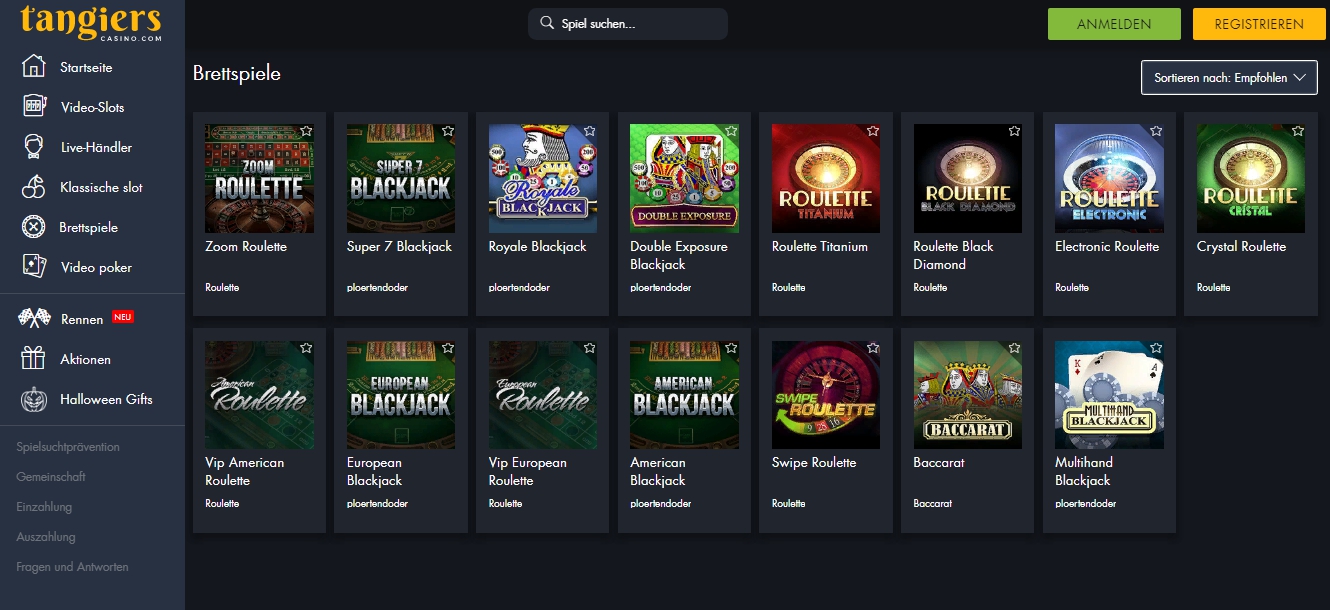
Task: Star the Multihand Blackjack game
Action: [x=1157, y=348]
